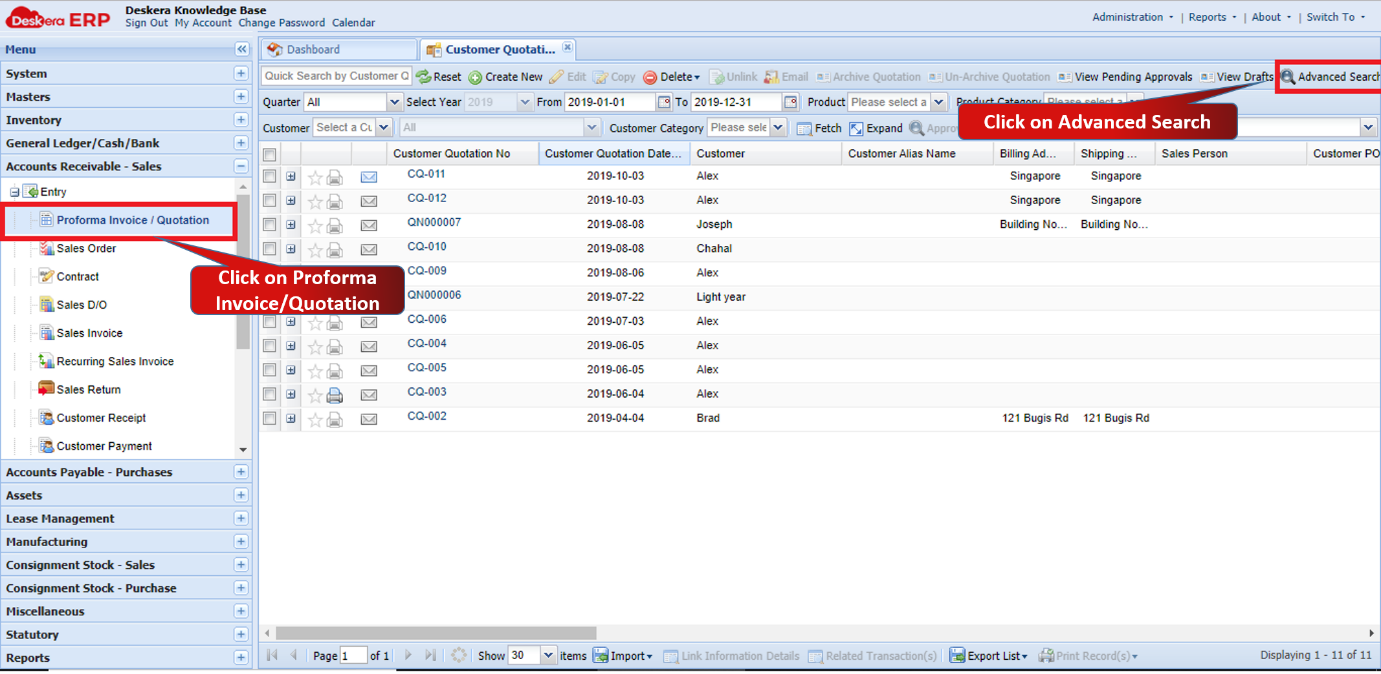Open the Delete dropdown button
1381x674 pixels.
pyautogui.click(x=671, y=77)
